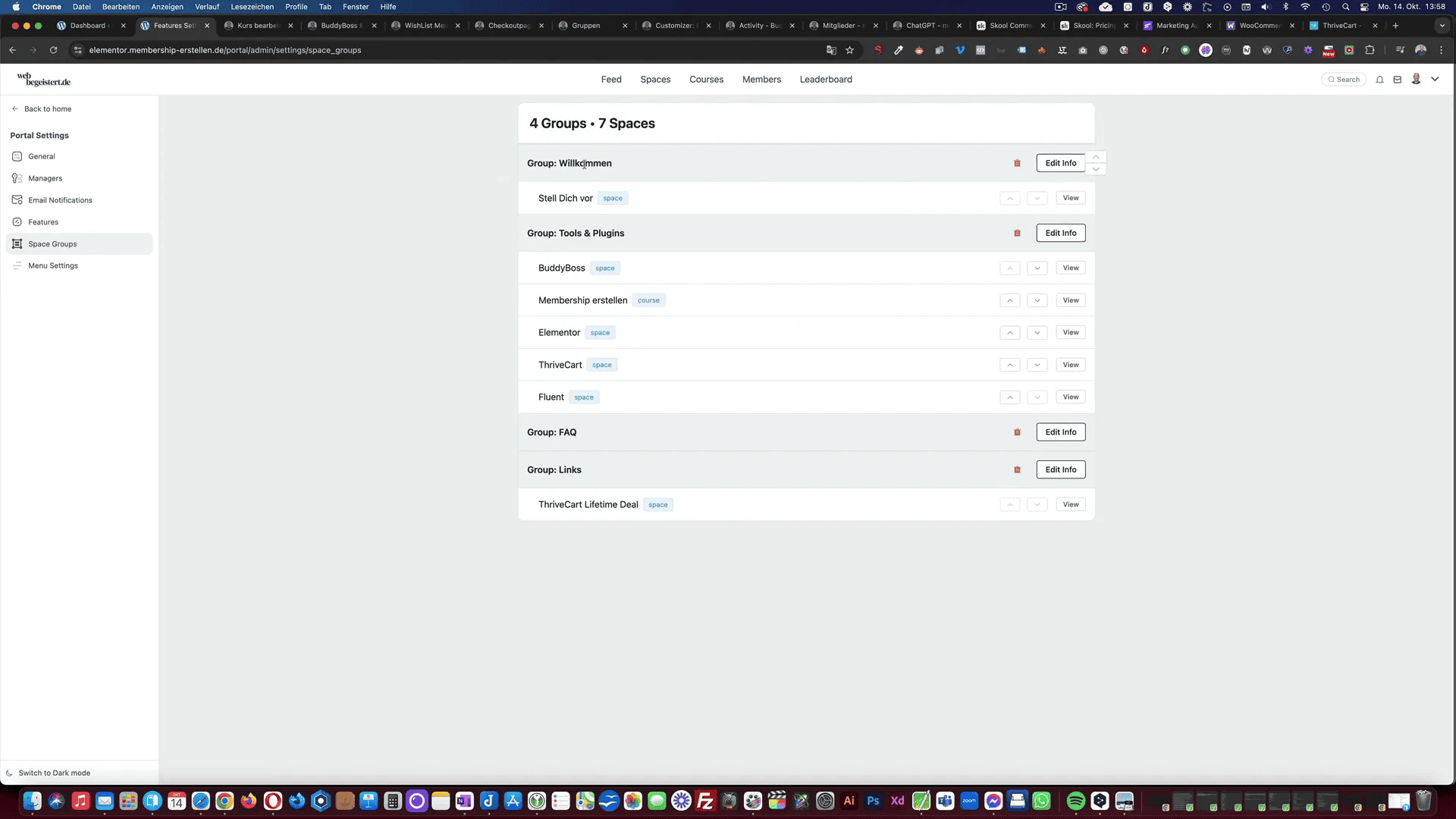Click Edit Info for Group Willkommen
Viewport: 1456px width, 819px height.
(x=1060, y=163)
